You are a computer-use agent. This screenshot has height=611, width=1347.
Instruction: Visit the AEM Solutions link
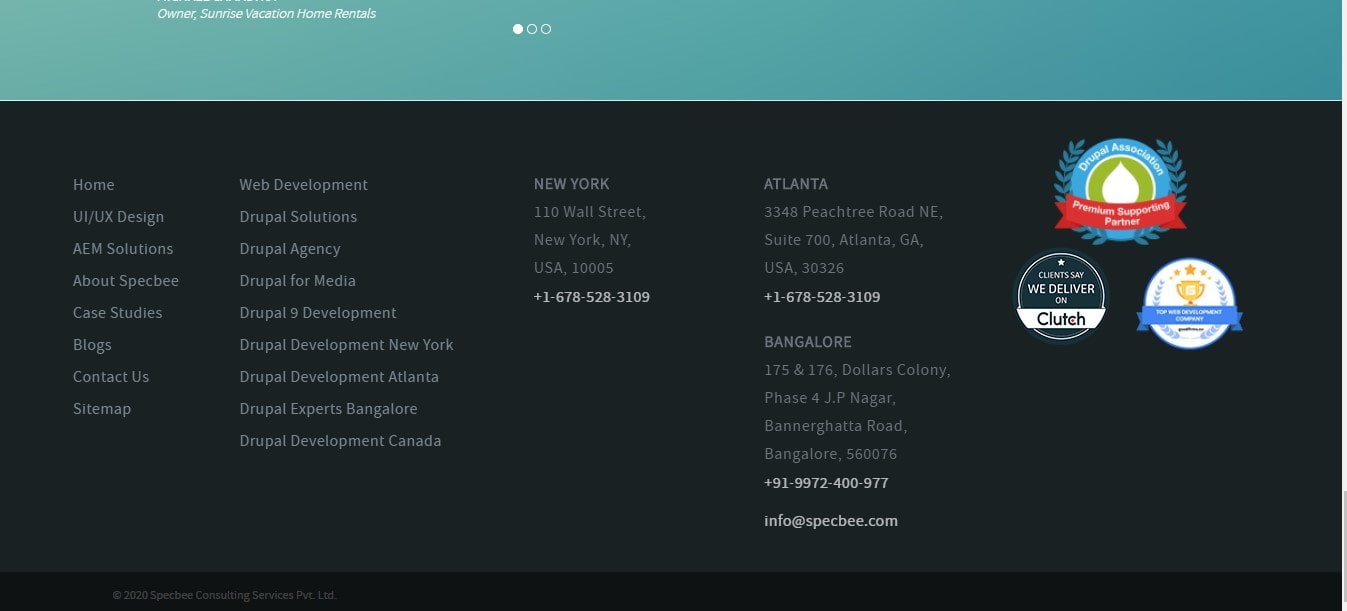(x=123, y=249)
